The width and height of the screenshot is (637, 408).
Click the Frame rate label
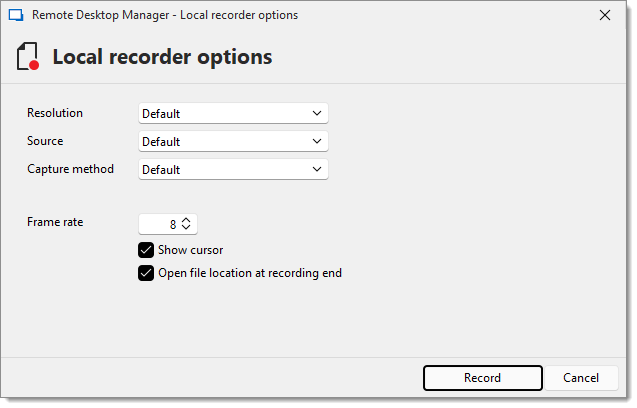click(x=55, y=222)
